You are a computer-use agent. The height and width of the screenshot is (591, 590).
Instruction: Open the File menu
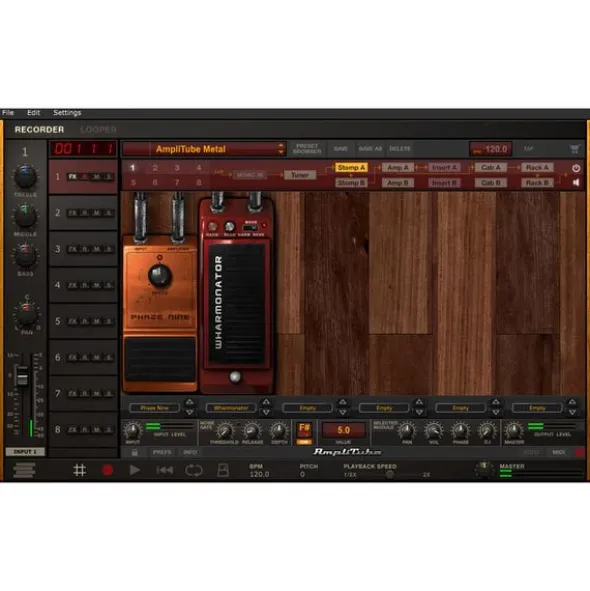[x=8, y=113]
